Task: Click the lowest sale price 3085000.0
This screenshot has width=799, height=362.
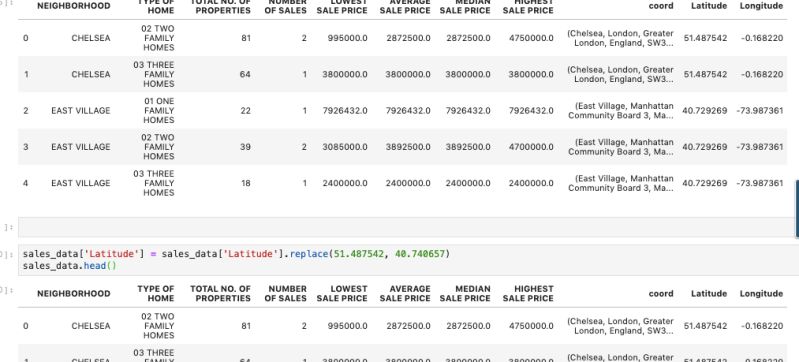Action: (344, 147)
